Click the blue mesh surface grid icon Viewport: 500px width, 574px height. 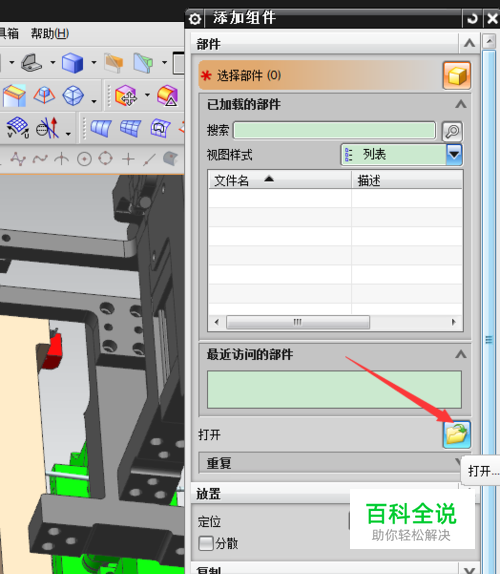[131, 128]
